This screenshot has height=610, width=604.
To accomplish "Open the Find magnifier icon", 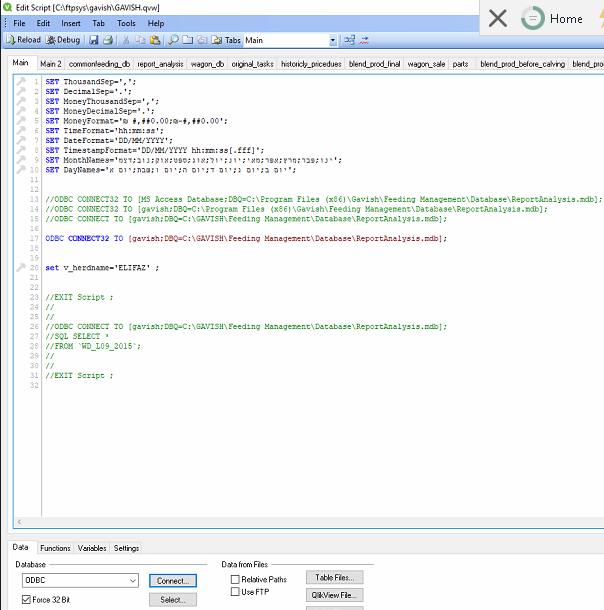I will pyautogui.click(x=173, y=40).
